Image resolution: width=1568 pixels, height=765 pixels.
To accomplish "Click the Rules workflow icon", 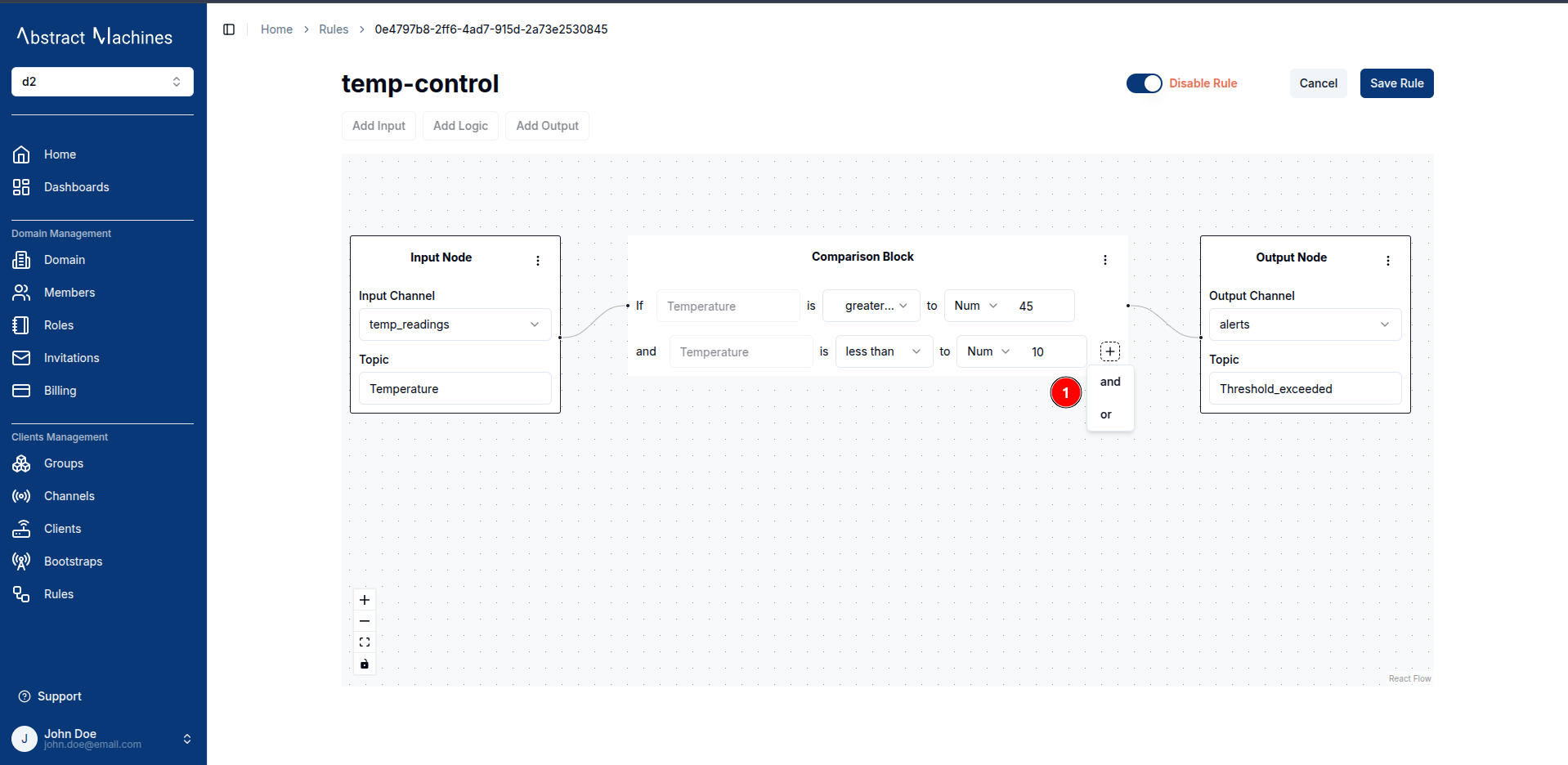I will pos(21,594).
